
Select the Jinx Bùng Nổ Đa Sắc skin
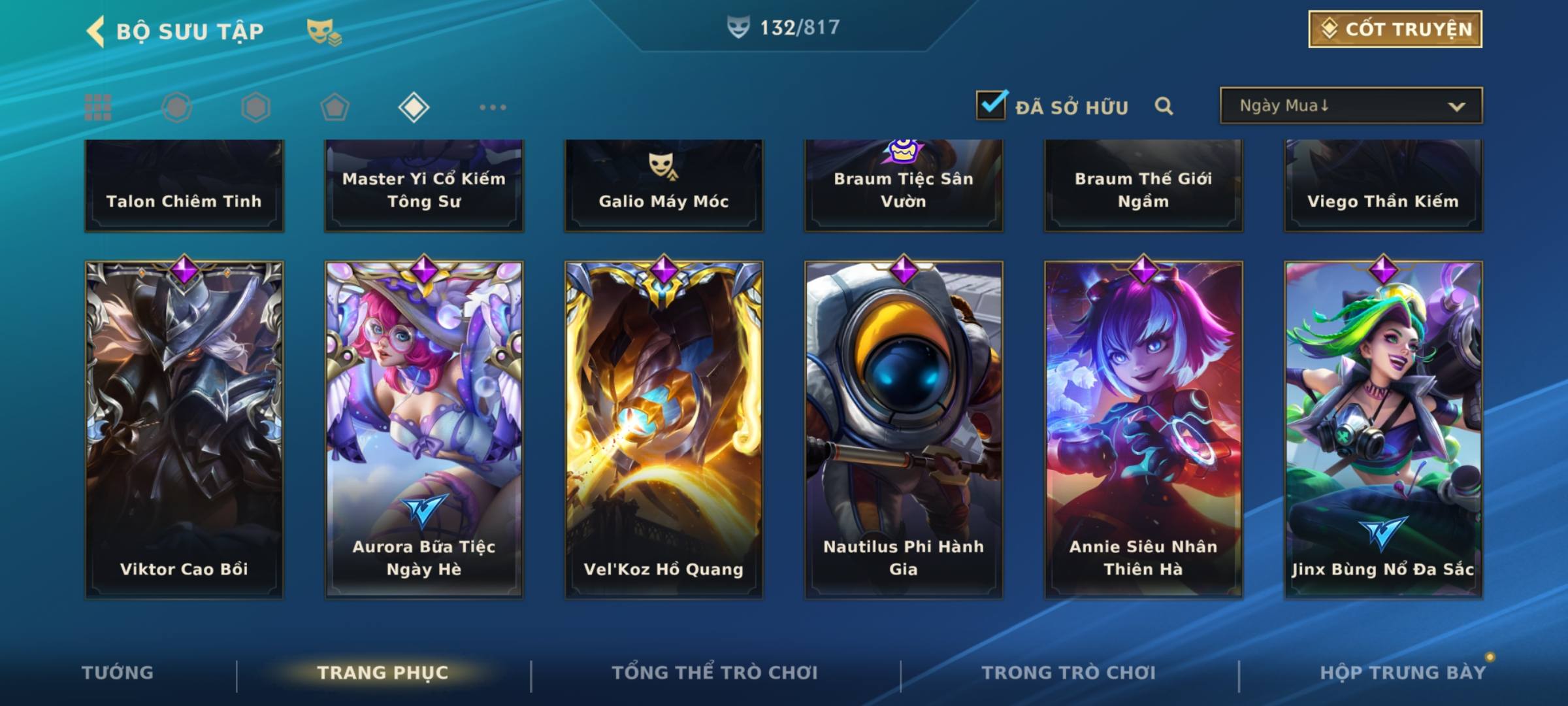tap(1384, 429)
